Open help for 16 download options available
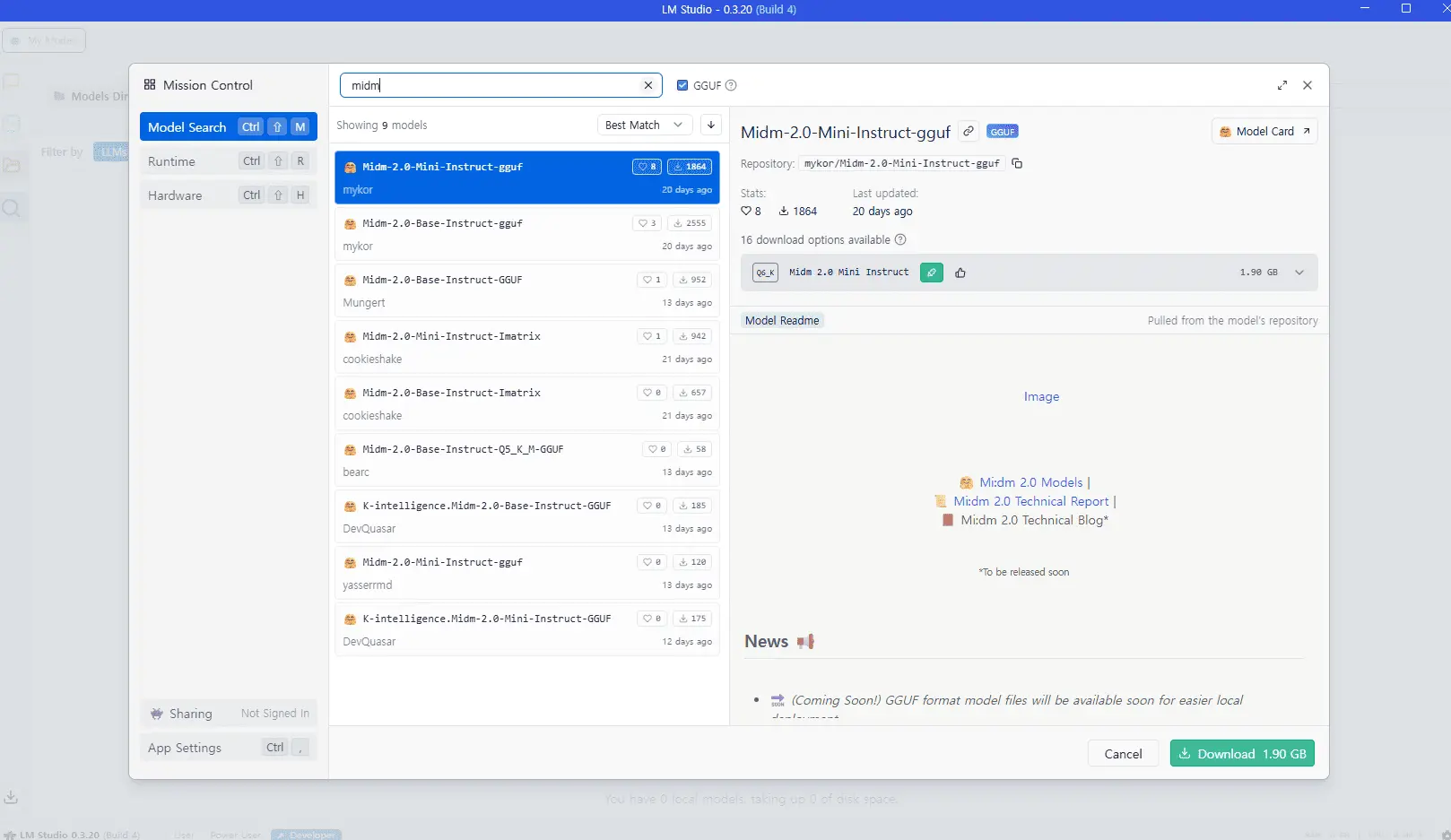The image size is (1451, 840). point(900,239)
